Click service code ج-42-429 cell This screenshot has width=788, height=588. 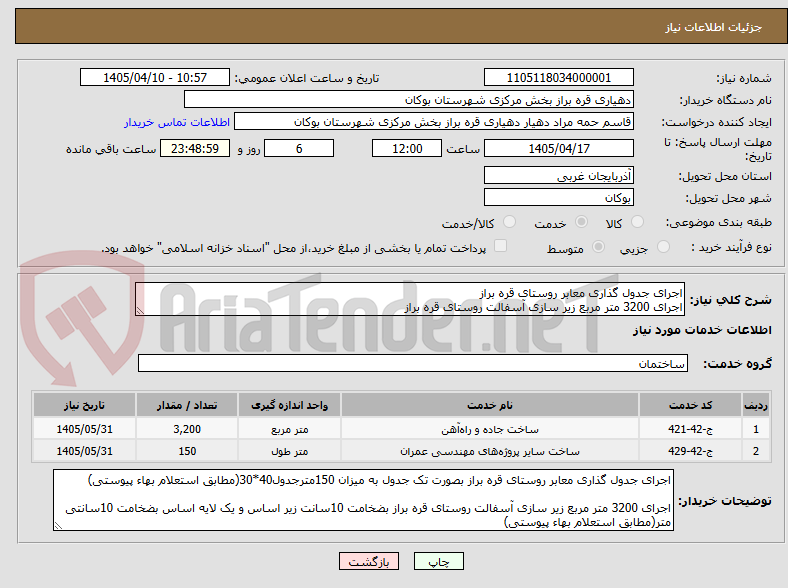click(691, 451)
